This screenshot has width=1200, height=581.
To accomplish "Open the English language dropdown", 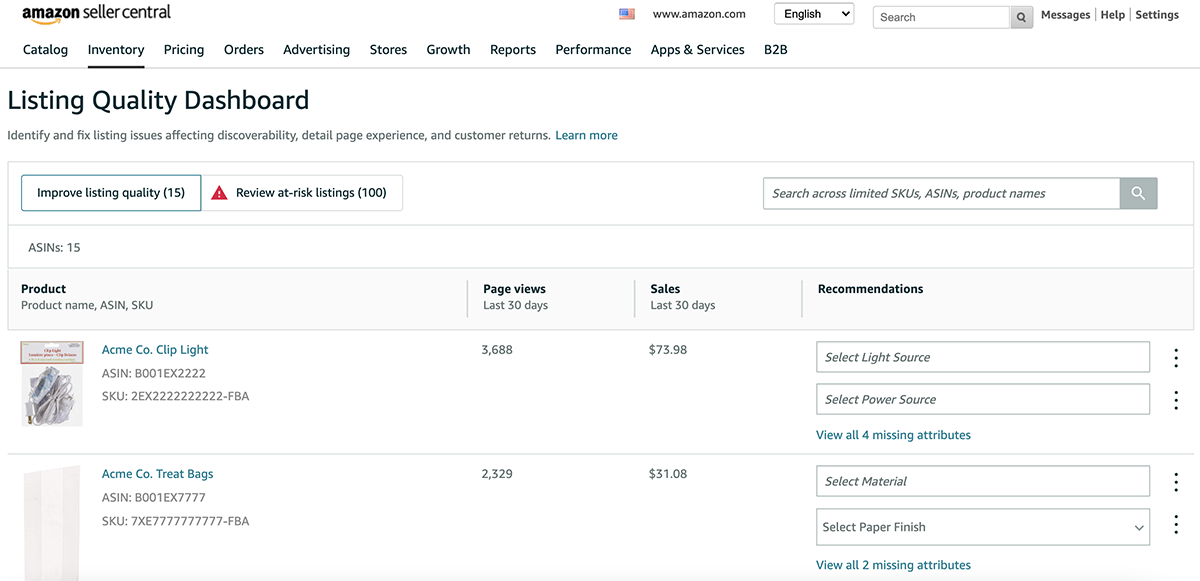I will 814,14.
